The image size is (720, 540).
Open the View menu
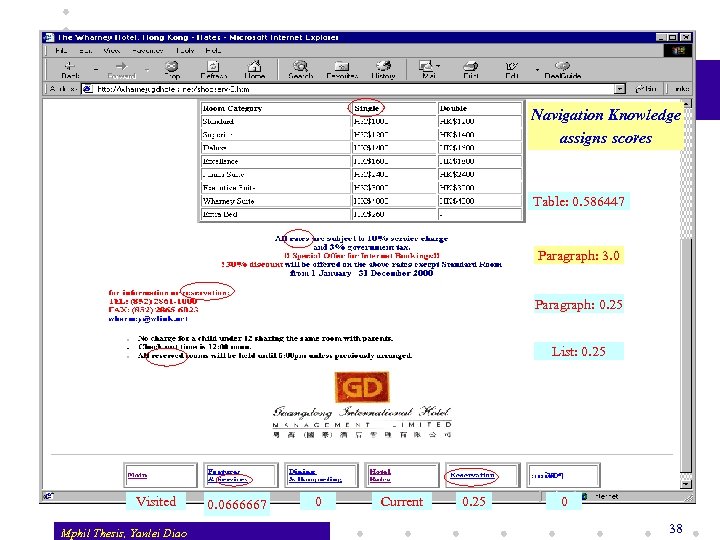(x=112, y=51)
